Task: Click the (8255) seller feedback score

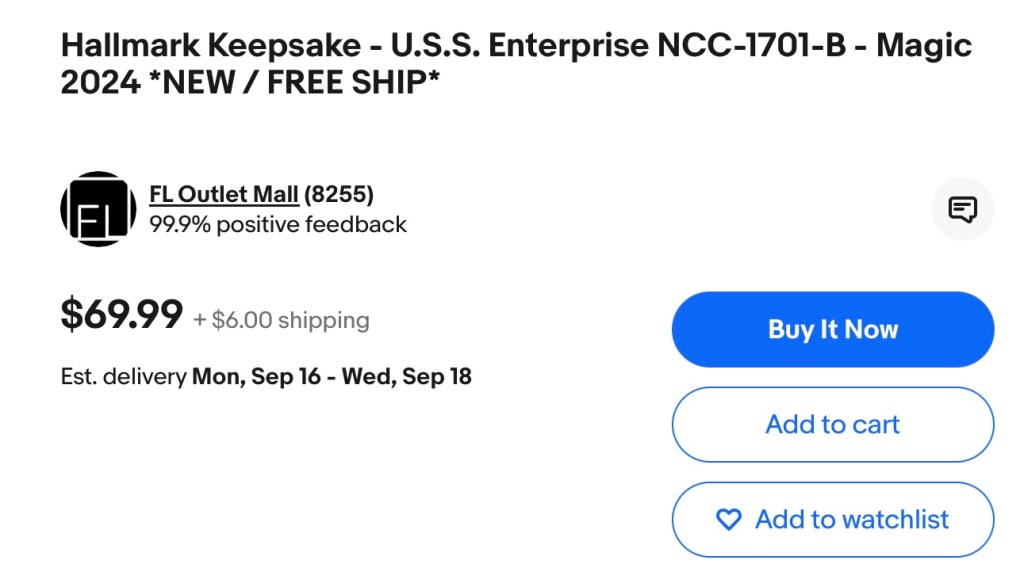Action: [x=339, y=194]
